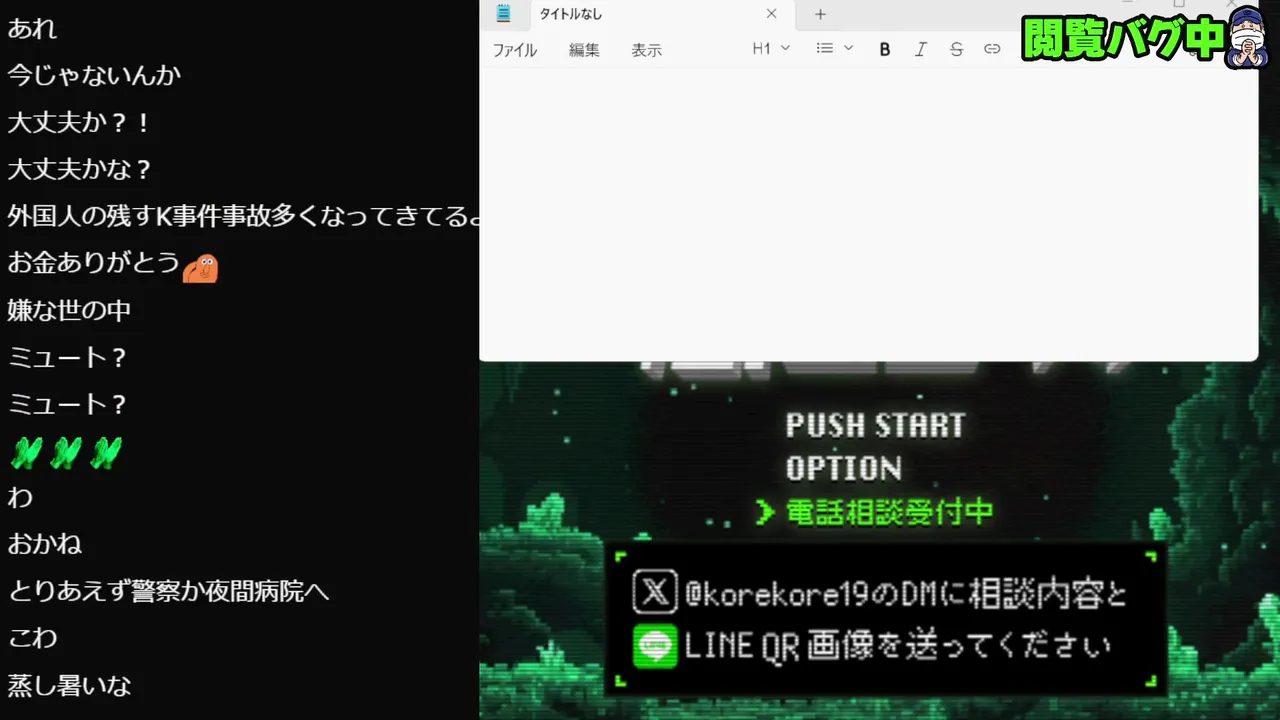Add a new Notepad tab

(x=820, y=14)
